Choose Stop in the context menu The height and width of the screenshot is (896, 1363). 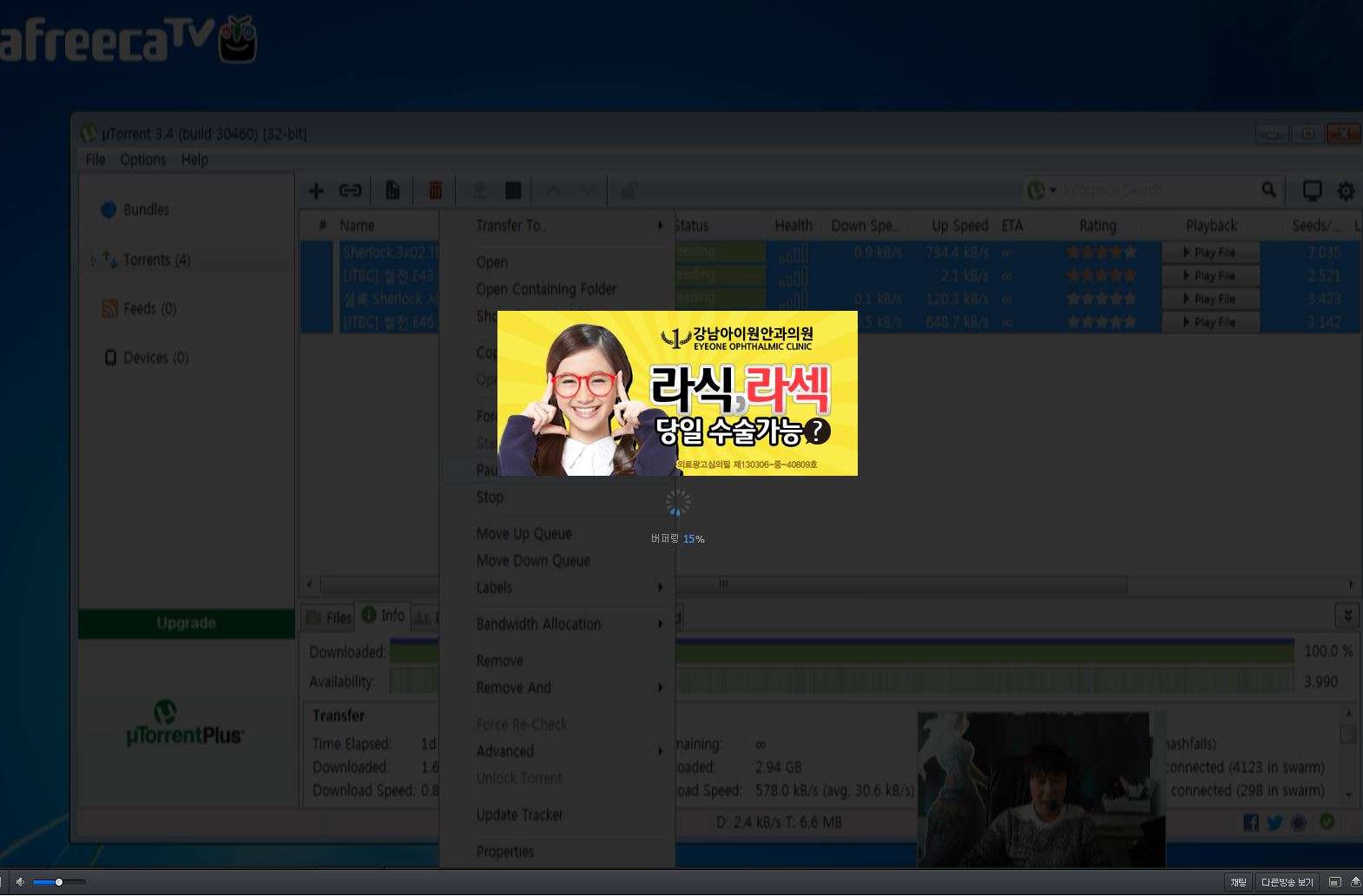click(557, 497)
